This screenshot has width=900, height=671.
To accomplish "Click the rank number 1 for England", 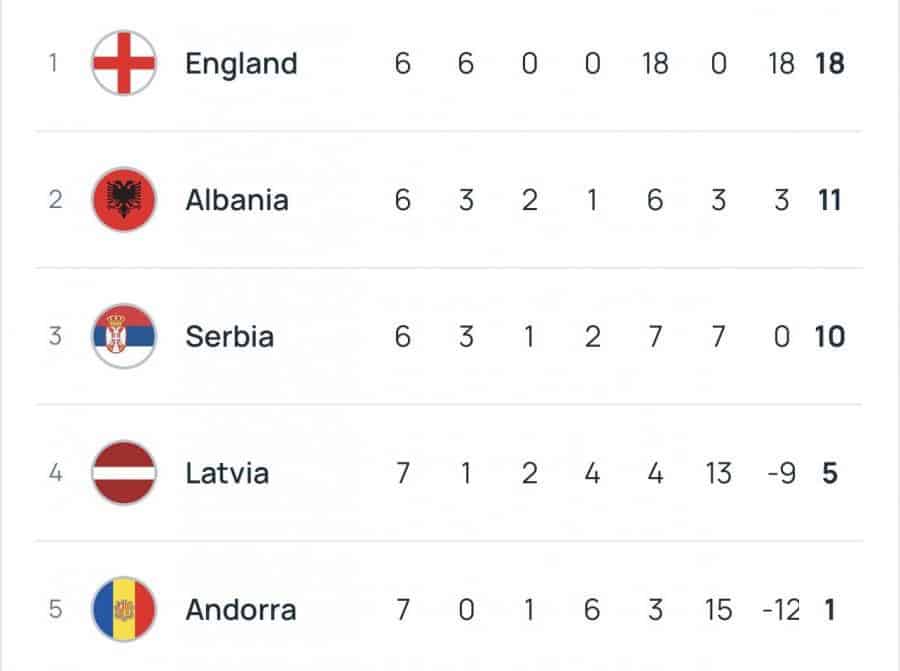I will (55, 63).
